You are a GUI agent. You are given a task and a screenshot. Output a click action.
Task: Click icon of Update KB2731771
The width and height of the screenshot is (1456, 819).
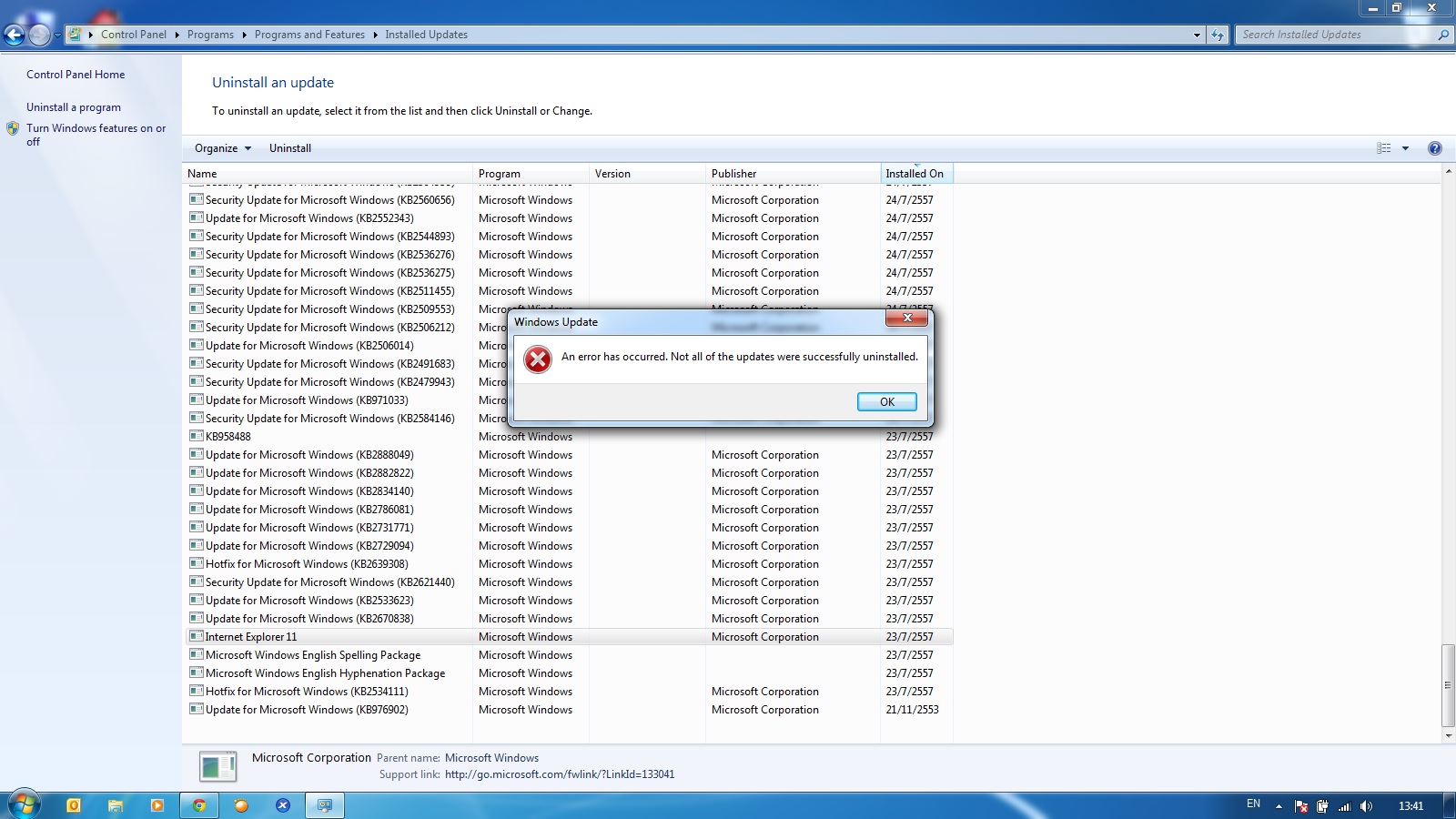pos(196,527)
